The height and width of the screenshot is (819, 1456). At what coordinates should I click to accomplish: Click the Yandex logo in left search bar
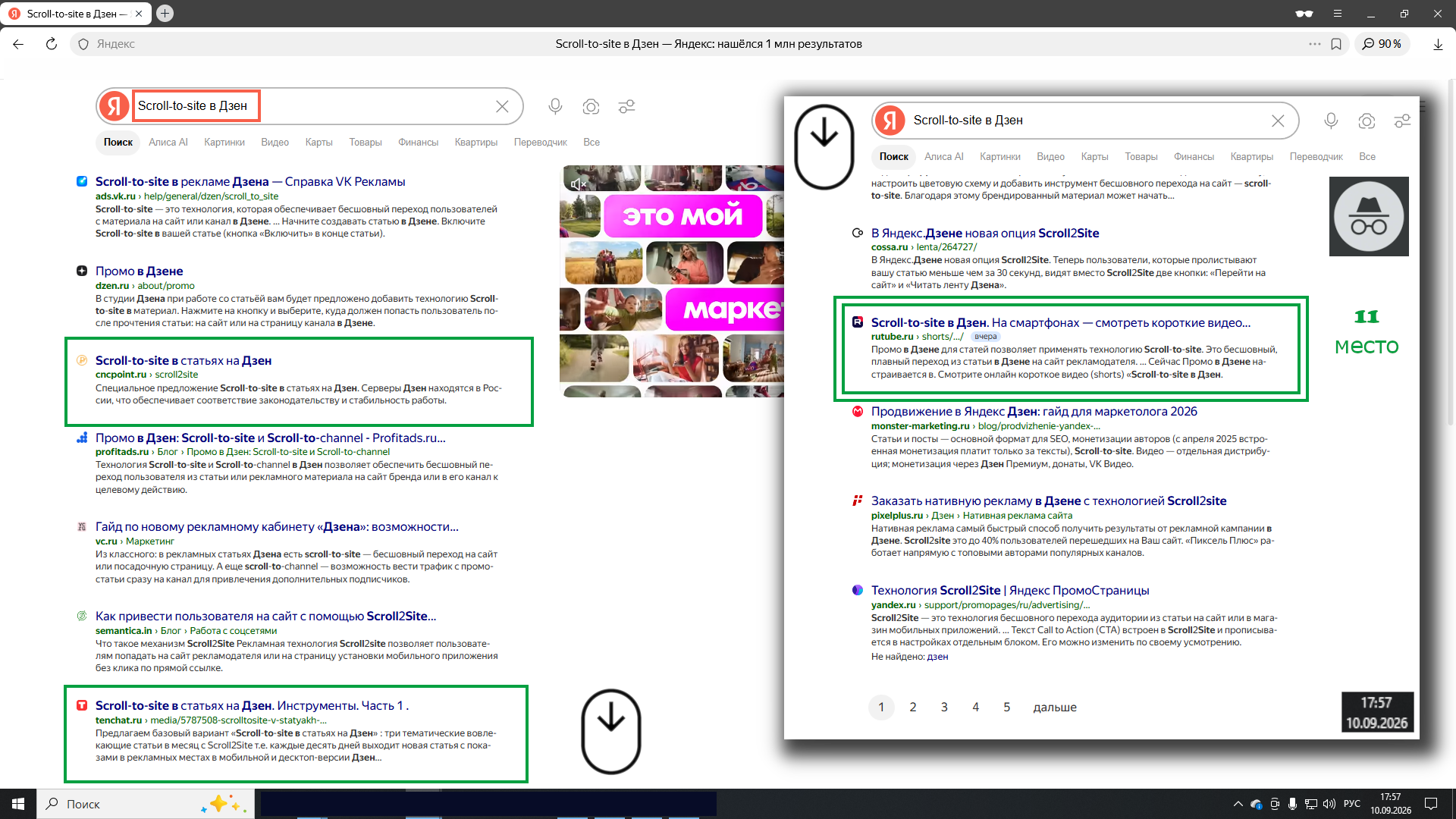(115, 106)
